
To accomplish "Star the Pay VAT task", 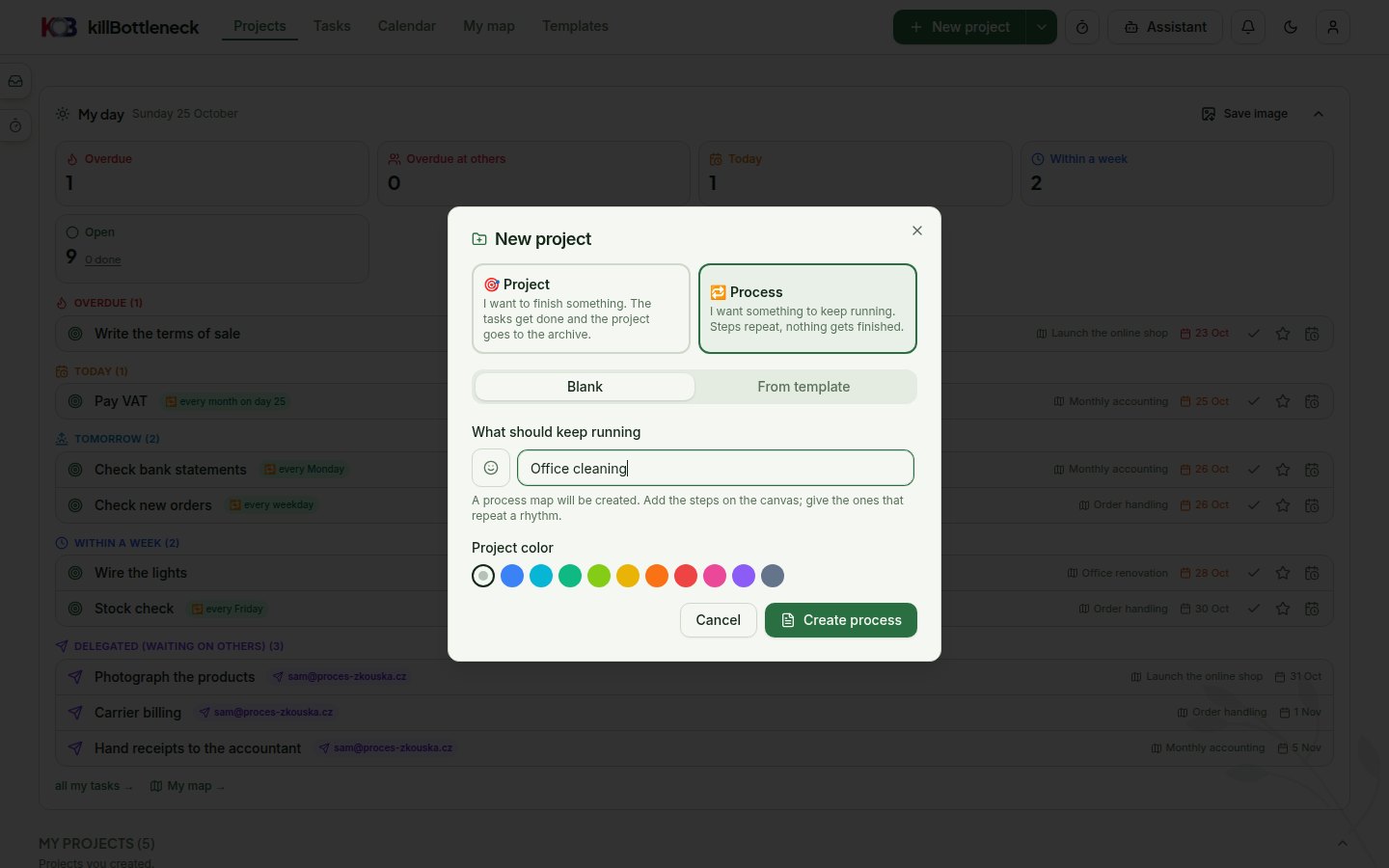I will (1283, 401).
